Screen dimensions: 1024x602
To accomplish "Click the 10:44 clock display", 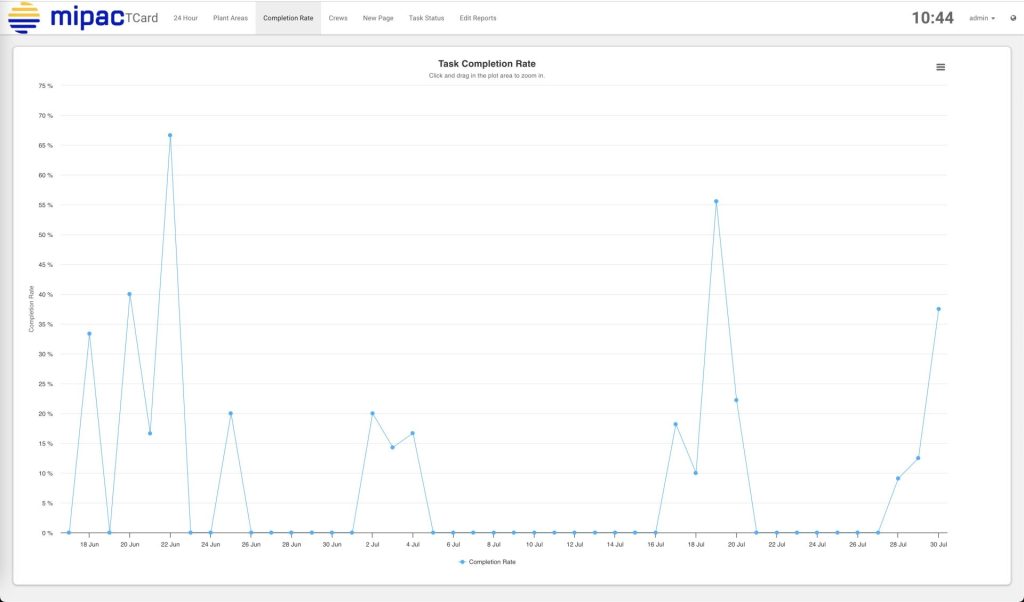I will point(932,18).
